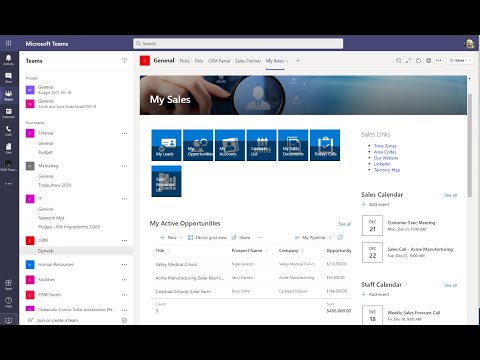Open Budget channel under Finance
Image resolution: width=480 pixels, height=360 pixels.
click(45, 152)
